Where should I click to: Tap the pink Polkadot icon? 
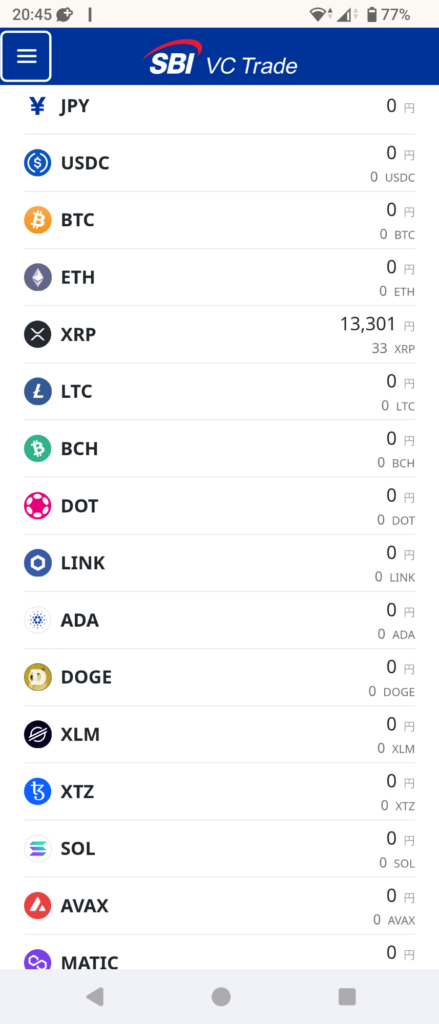point(37,505)
